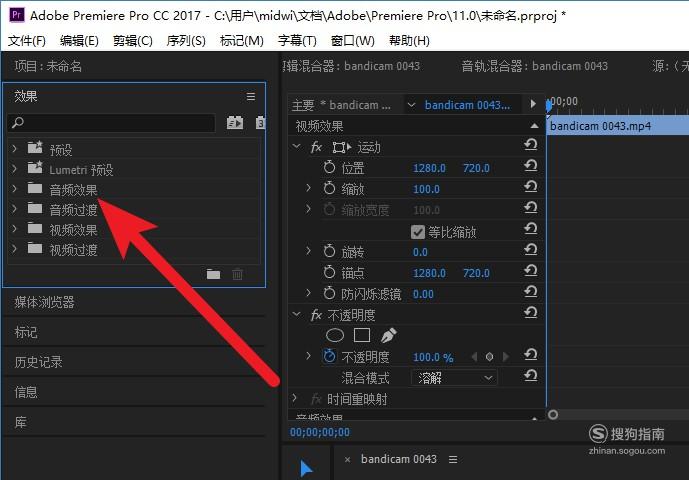Viewport: 689px width, 480px height.
Task: Click the delete trash icon in Effects panel
Action: pyautogui.click(x=237, y=274)
